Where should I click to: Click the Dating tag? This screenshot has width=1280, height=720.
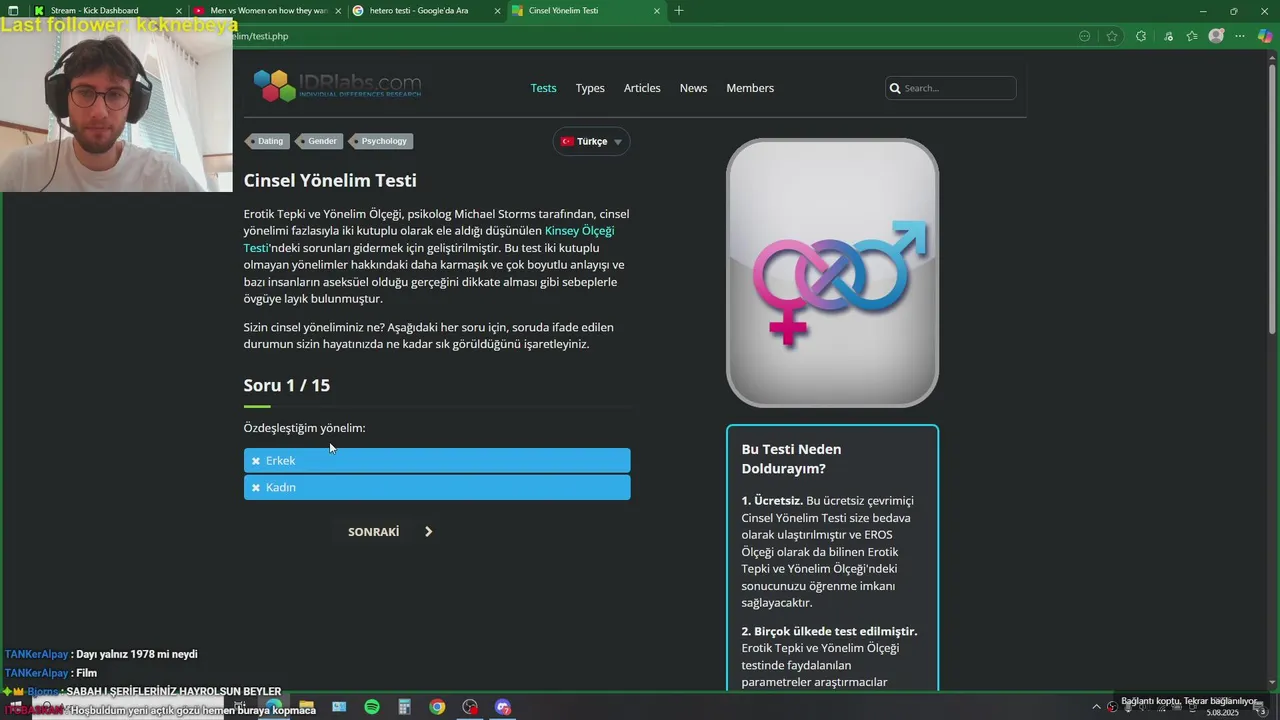pyautogui.click(x=268, y=141)
